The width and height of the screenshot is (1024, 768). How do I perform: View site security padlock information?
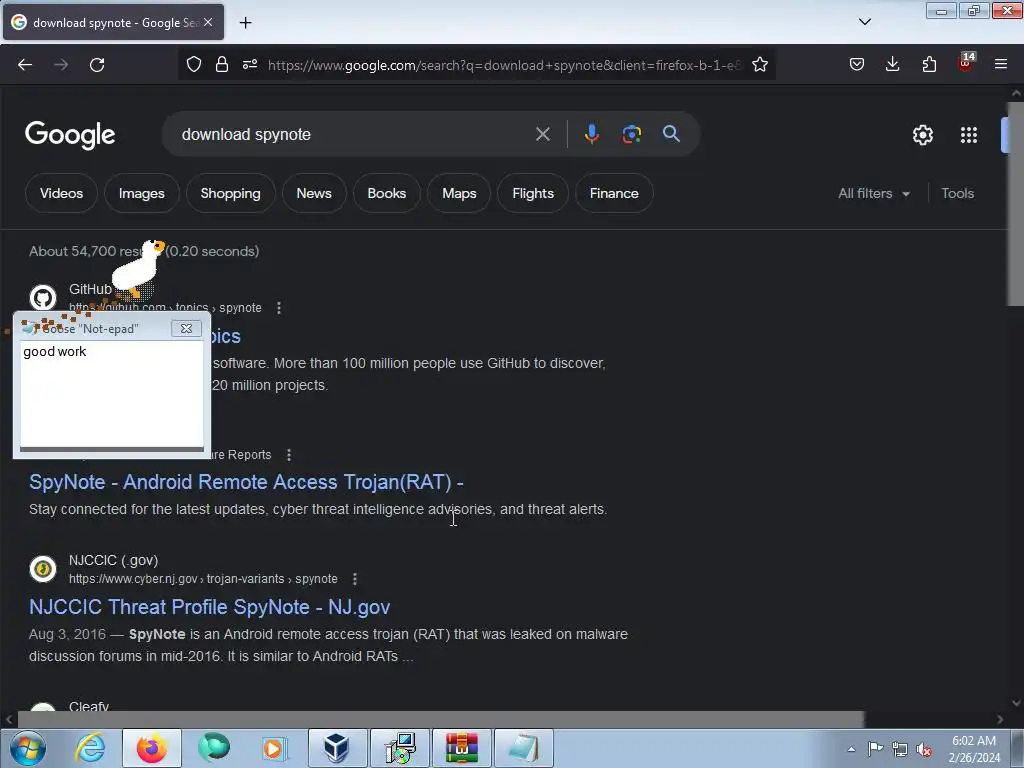point(222,65)
